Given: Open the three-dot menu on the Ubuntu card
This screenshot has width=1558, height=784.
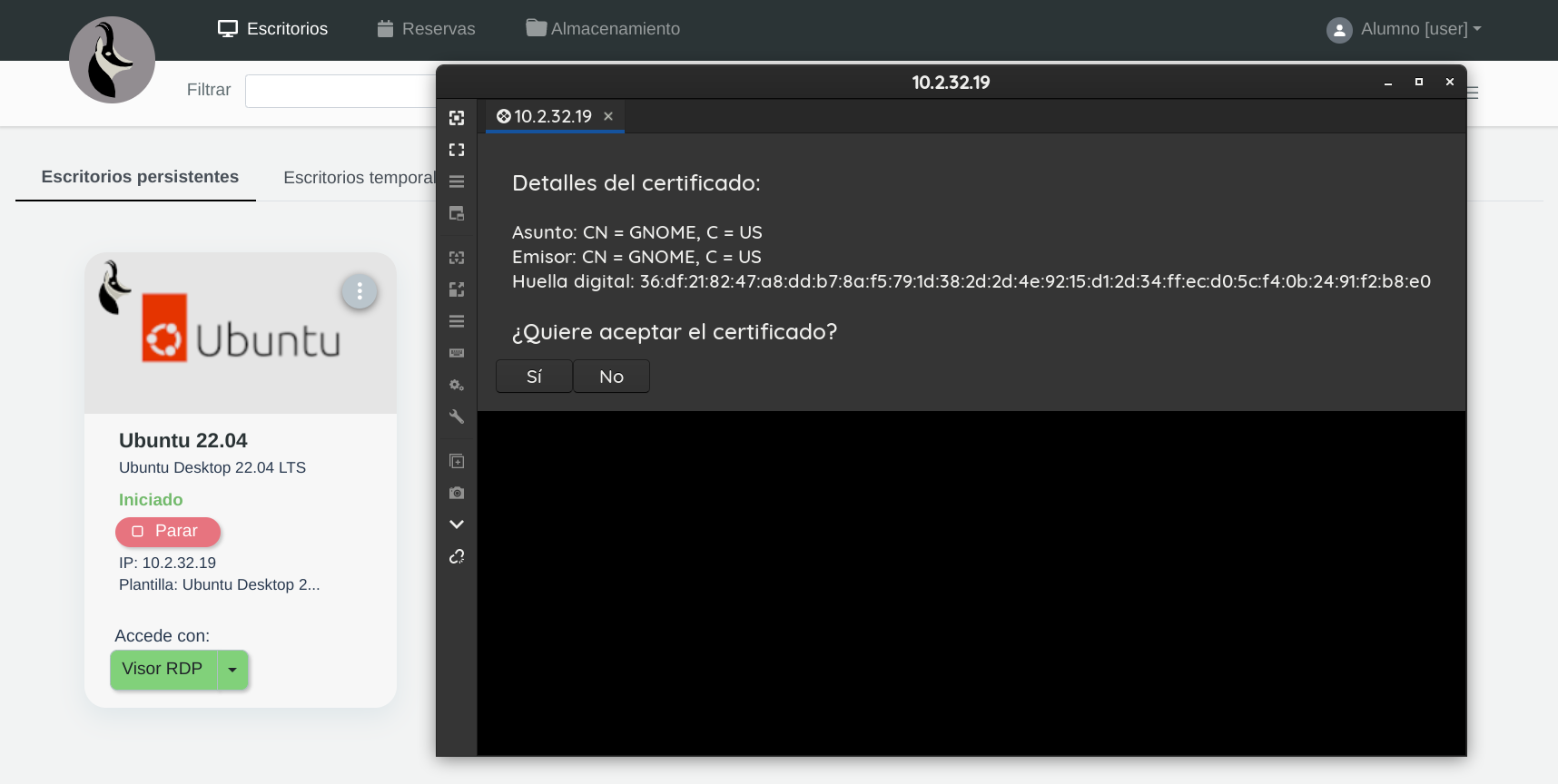Looking at the screenshot, I should 360,291.
